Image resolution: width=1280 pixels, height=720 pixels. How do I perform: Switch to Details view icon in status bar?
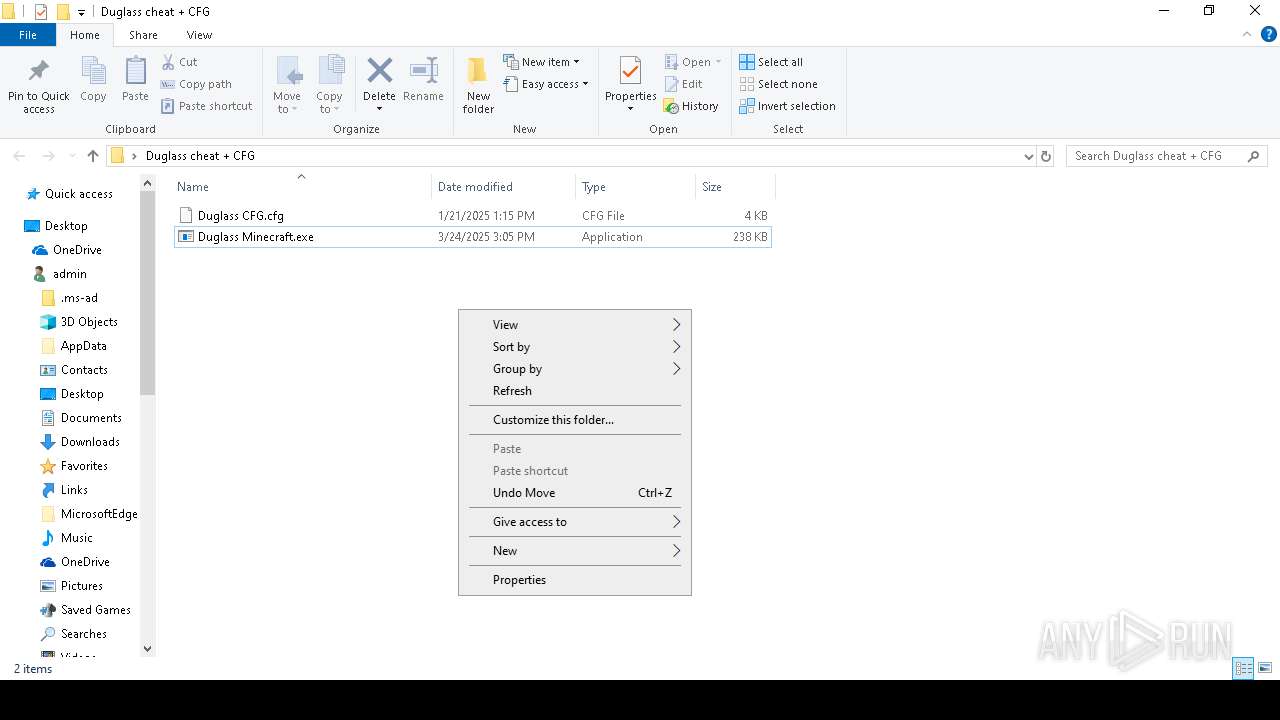(1244, 669)
